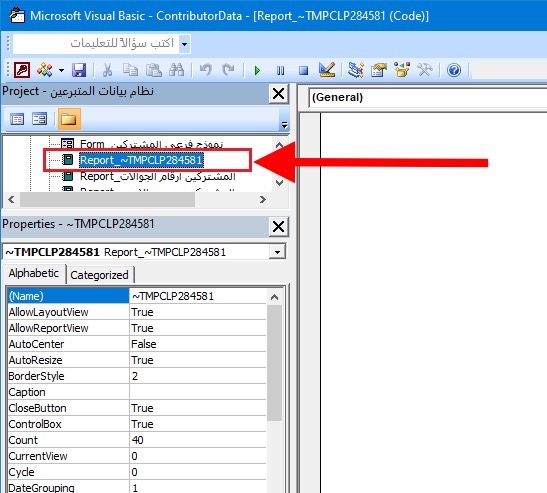The image size is (547, 493).
Task: Switch to the Categorized tab
Action: [99, 275]
